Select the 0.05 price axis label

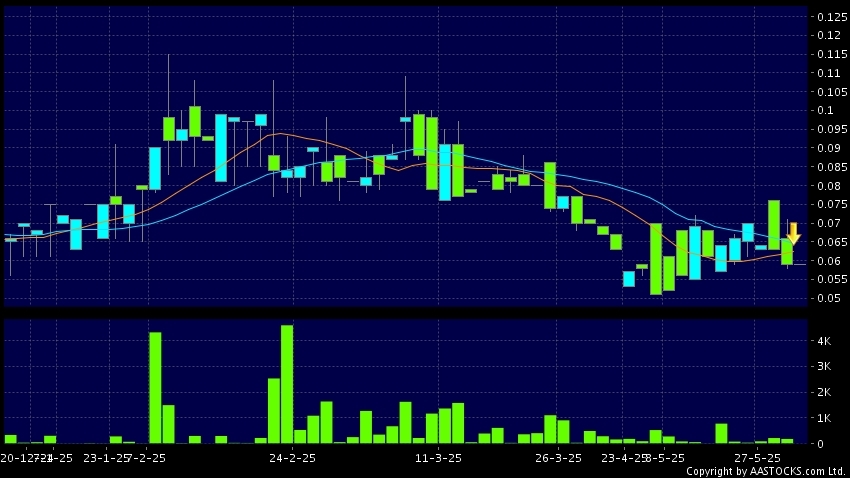tap(829, 298)
